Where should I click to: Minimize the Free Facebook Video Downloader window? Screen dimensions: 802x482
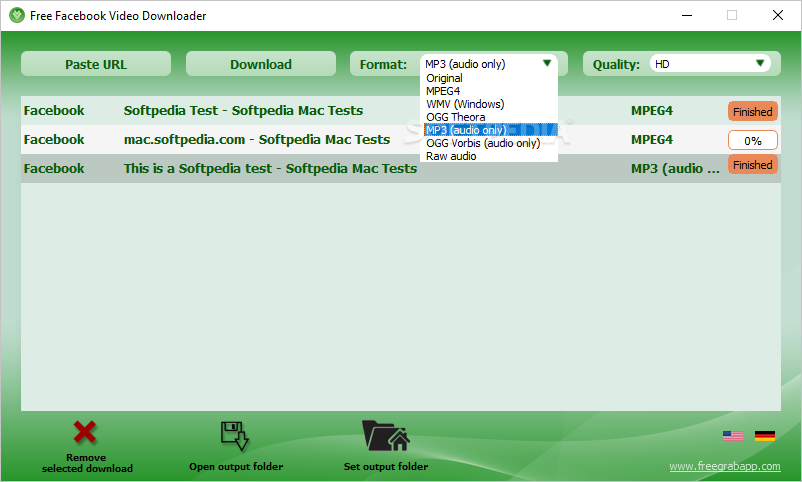687,15
